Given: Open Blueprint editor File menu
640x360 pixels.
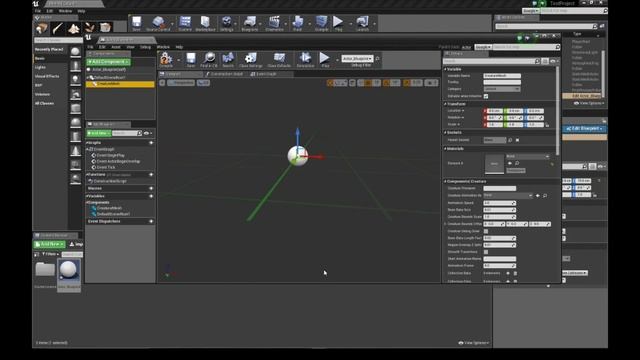Looking at the screenshot, I should coord(90,47).
